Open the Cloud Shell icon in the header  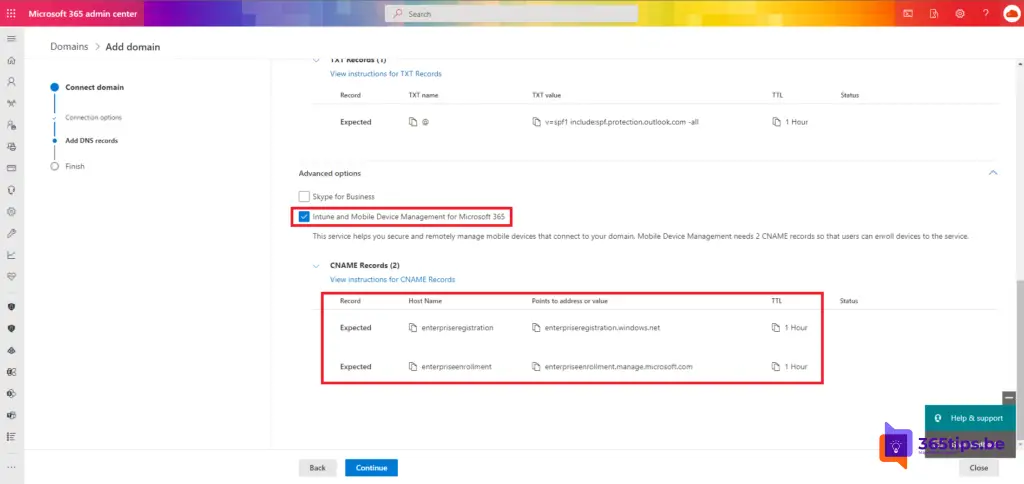[x=908, y=14]
